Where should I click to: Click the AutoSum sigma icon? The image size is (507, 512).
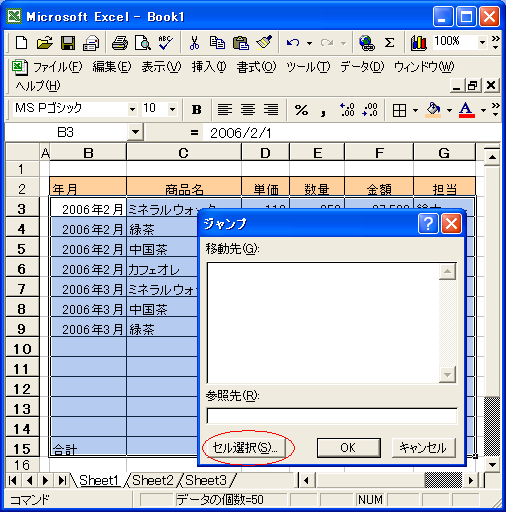point(389,43)
